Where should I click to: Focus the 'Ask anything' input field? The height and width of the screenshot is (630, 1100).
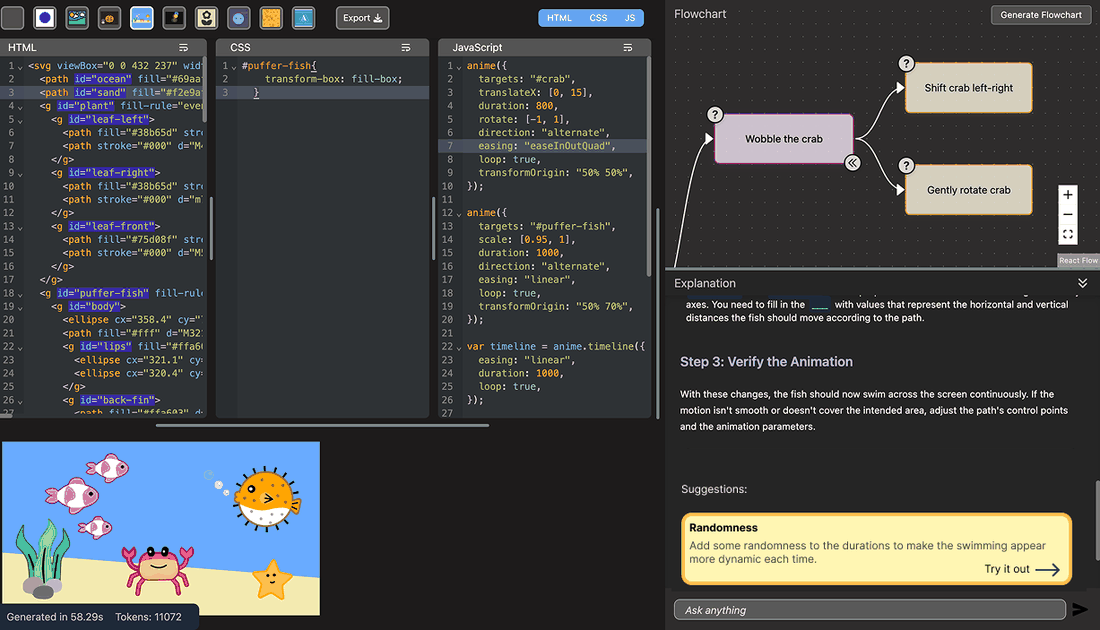tap(870, 610)
